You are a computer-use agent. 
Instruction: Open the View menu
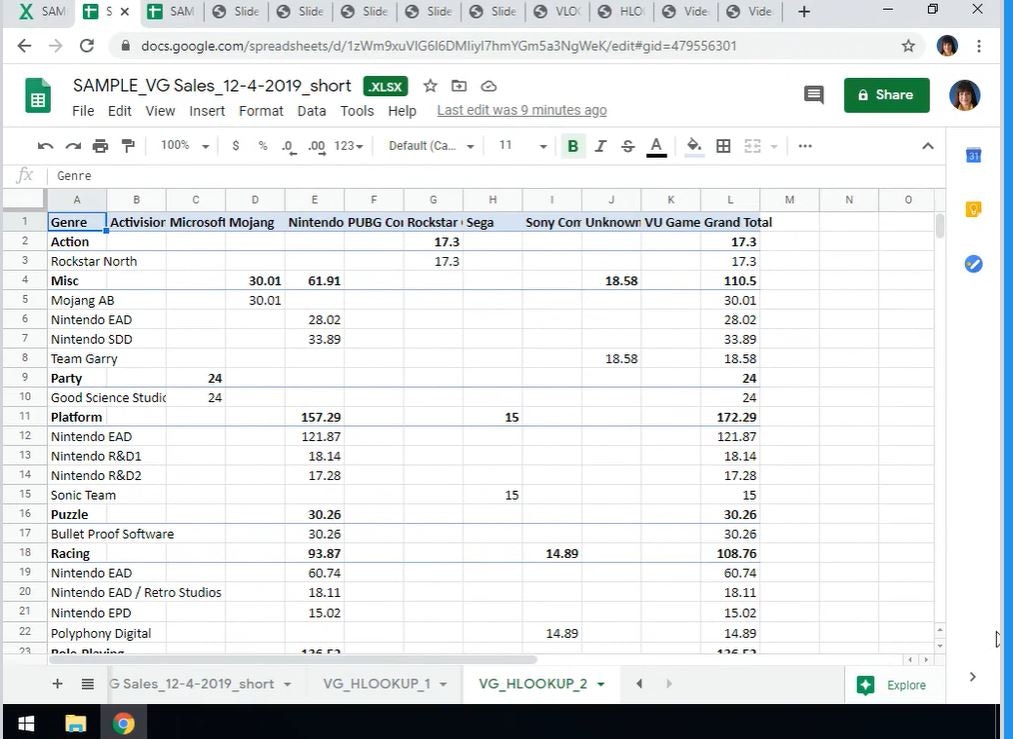(x=160, y=111)
